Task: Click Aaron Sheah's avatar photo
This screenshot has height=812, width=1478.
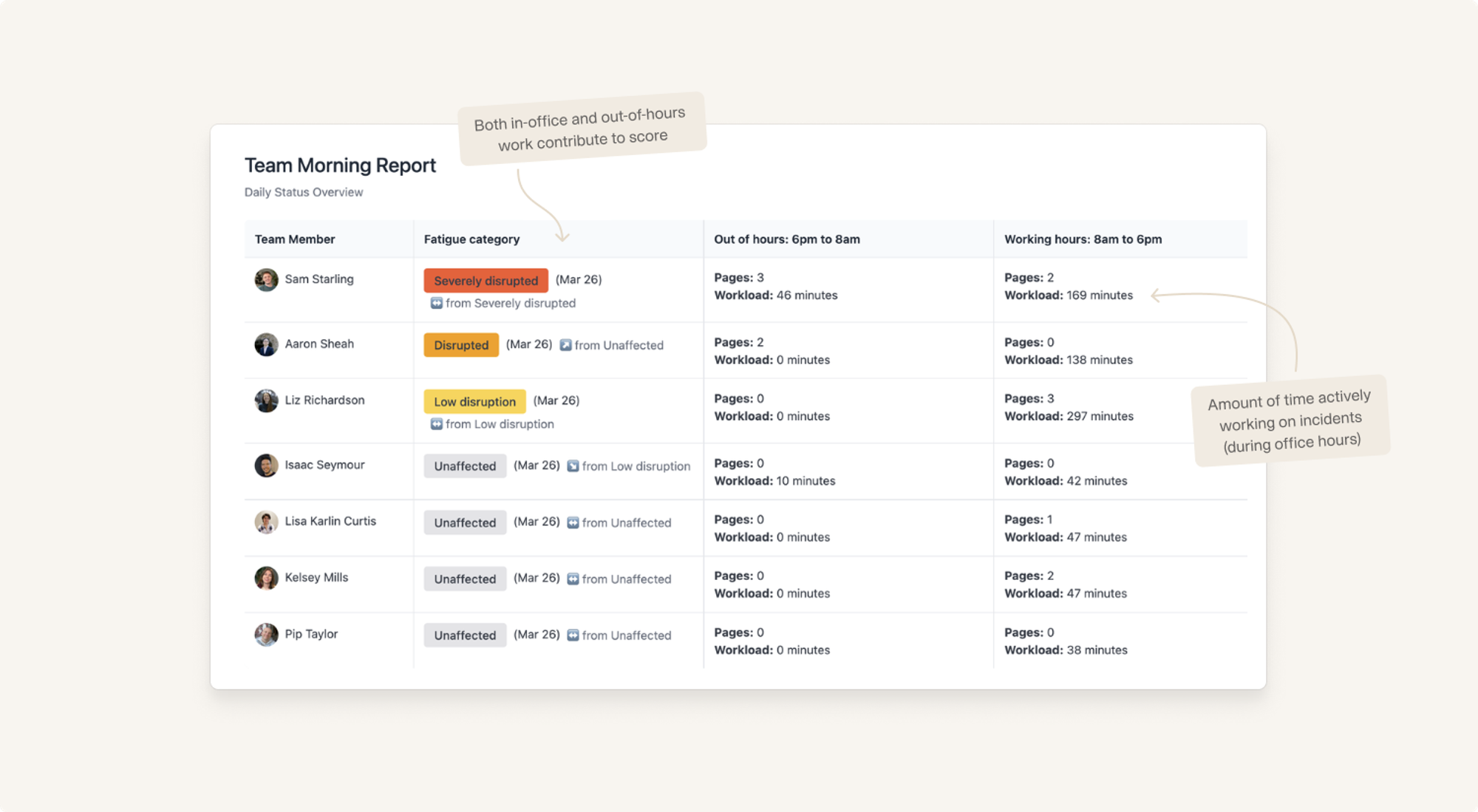Action: [x=266, y=344]
